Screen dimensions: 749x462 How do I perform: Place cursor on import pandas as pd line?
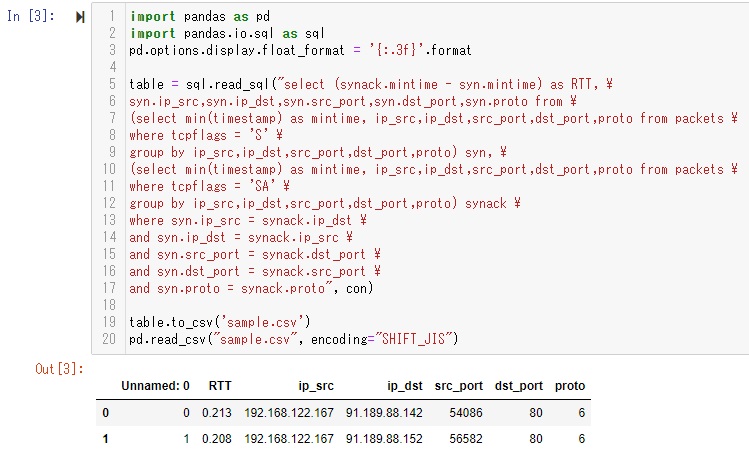(200, 17)
